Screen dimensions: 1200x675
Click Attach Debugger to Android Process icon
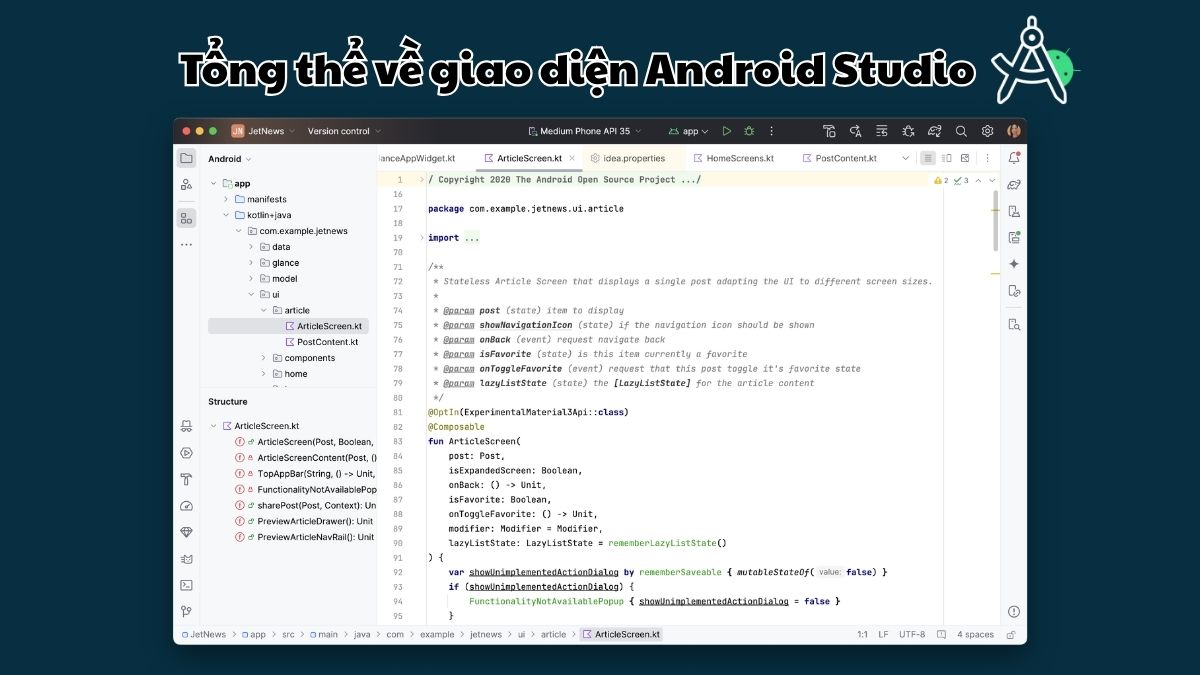tap(908, 131)
